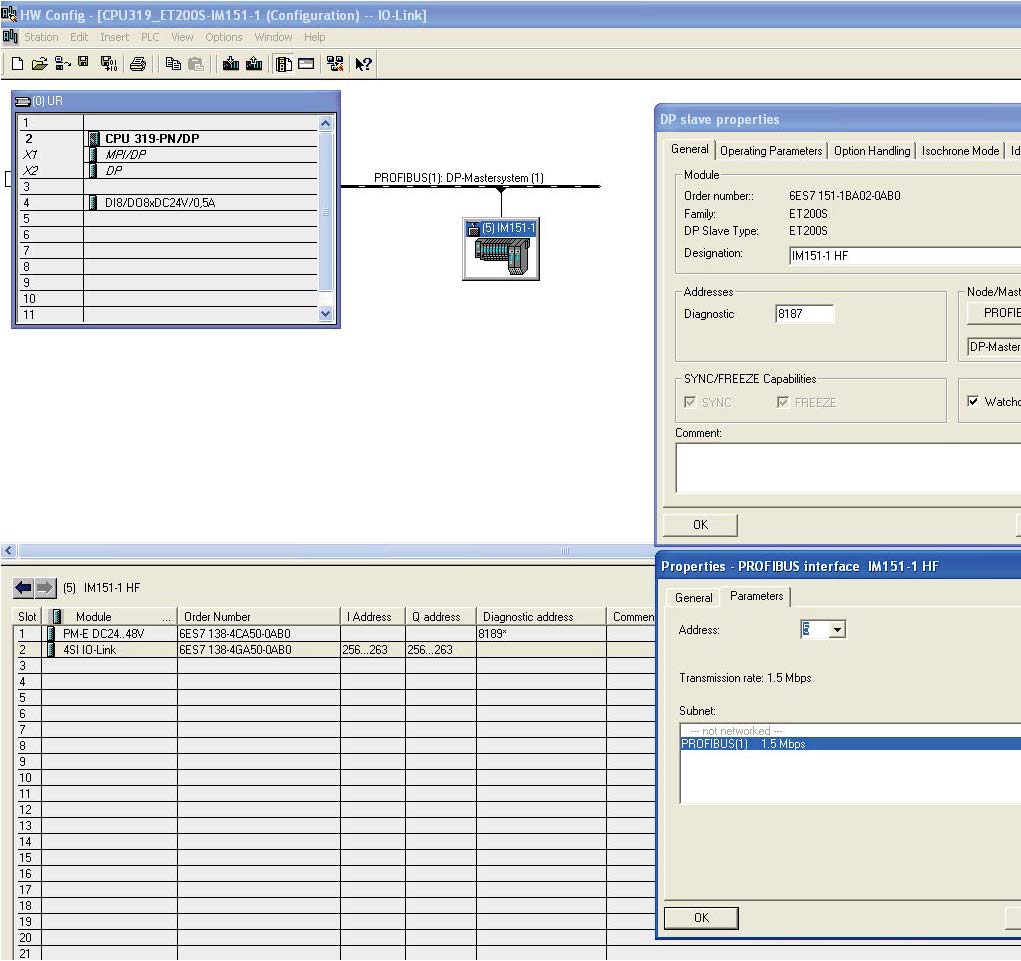Toggle the Watchdog checkbox

973,401
